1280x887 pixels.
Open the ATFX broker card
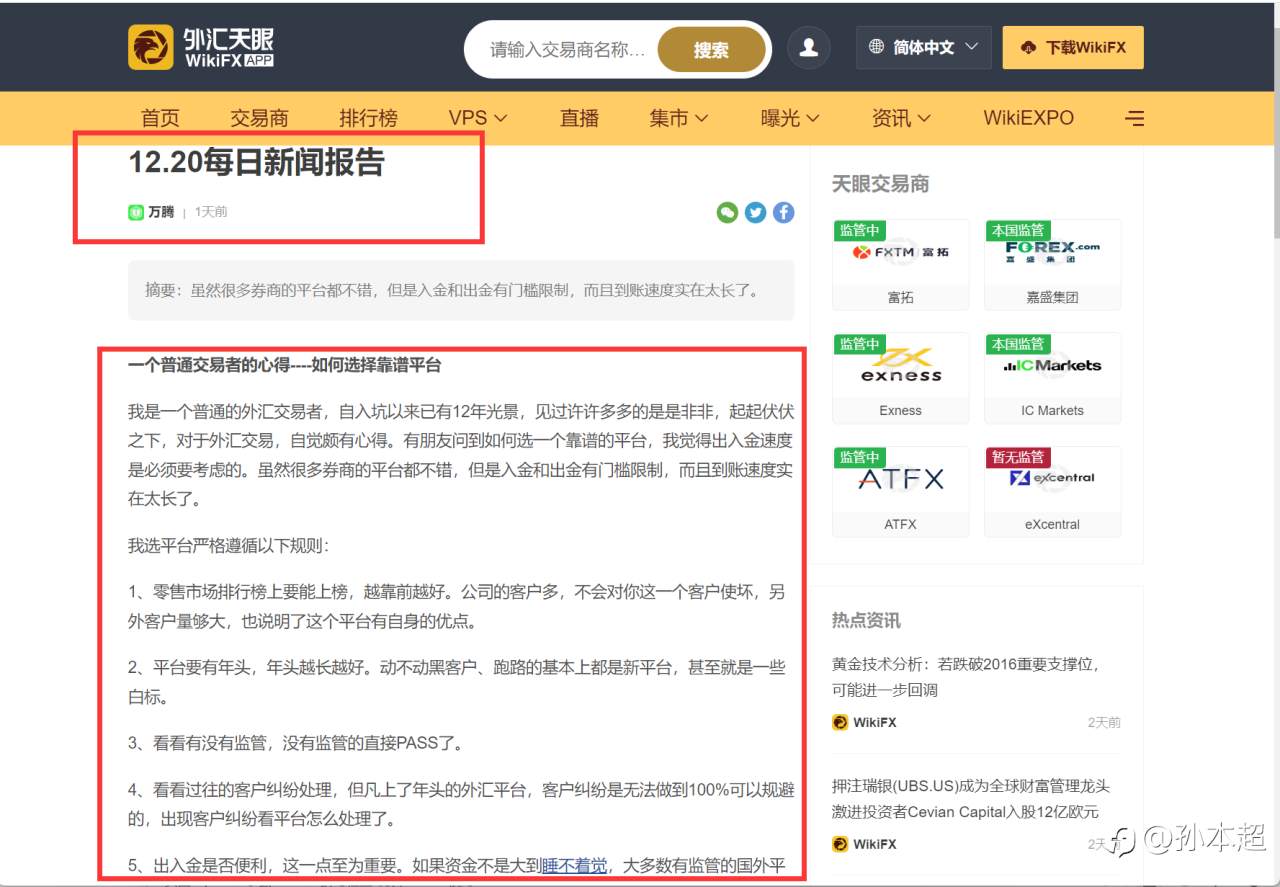coord(900,491)
